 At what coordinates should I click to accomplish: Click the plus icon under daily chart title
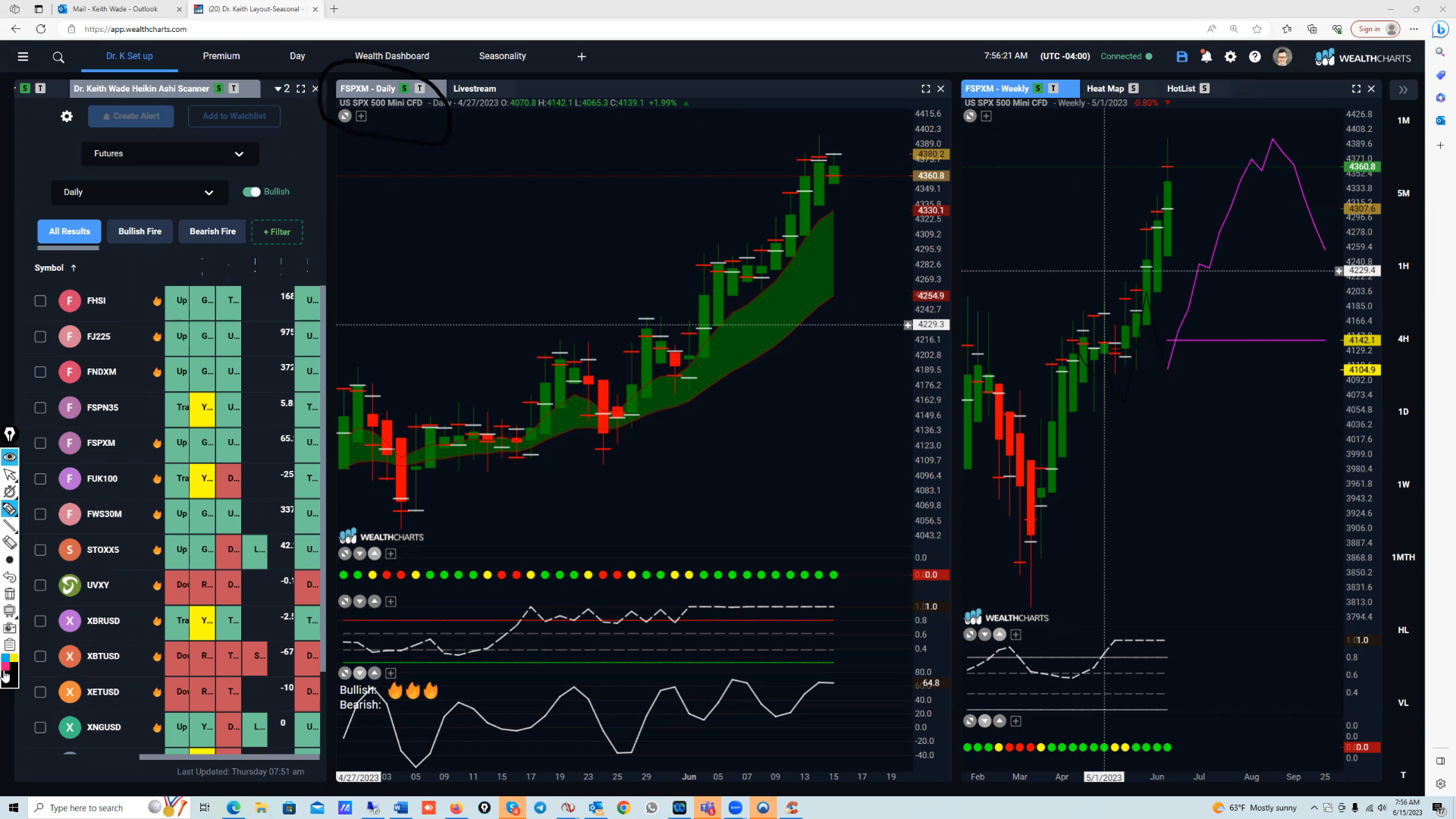362,116
